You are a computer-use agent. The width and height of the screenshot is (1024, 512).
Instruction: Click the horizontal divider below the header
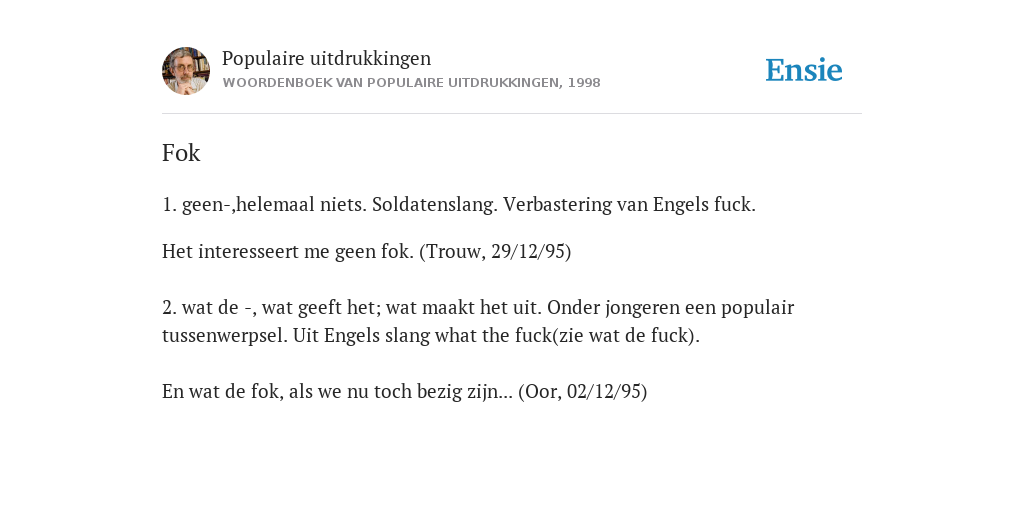[512, 114]
